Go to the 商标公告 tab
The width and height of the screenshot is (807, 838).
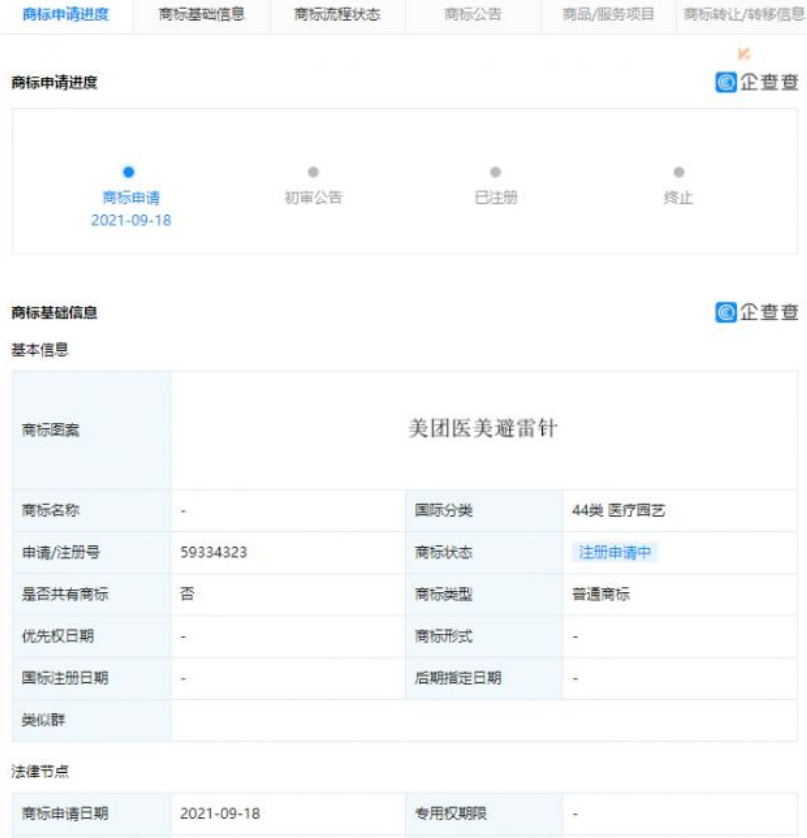[x=473, y=15]
